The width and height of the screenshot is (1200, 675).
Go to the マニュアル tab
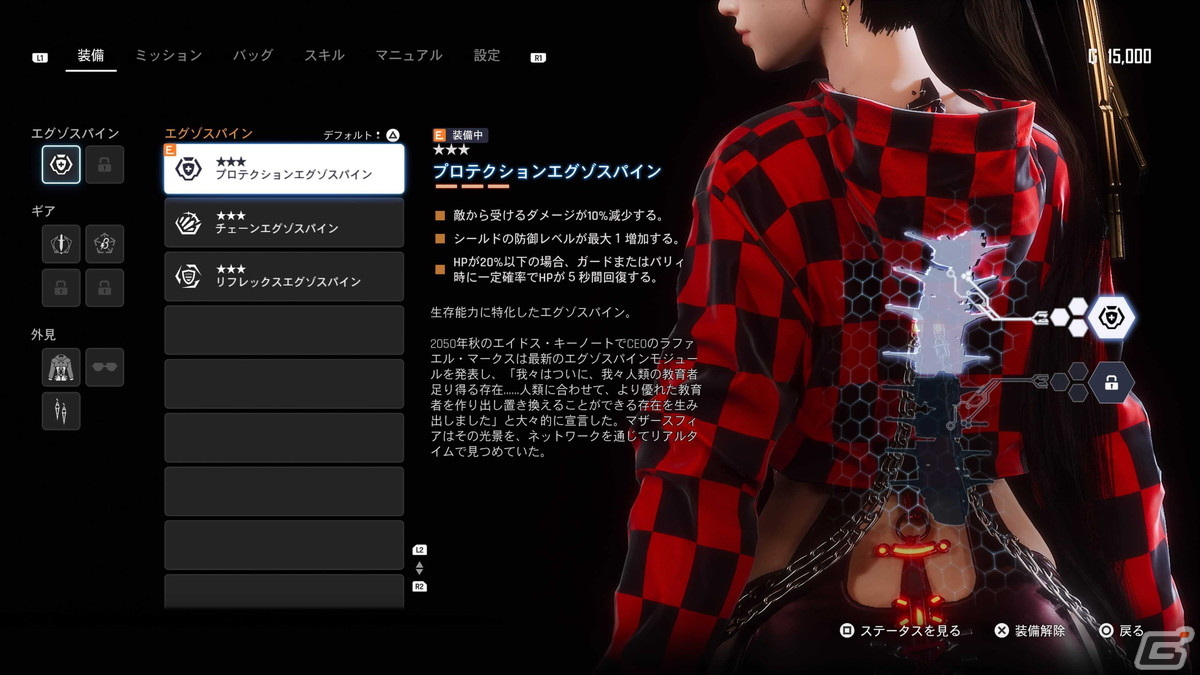(409, 56)
